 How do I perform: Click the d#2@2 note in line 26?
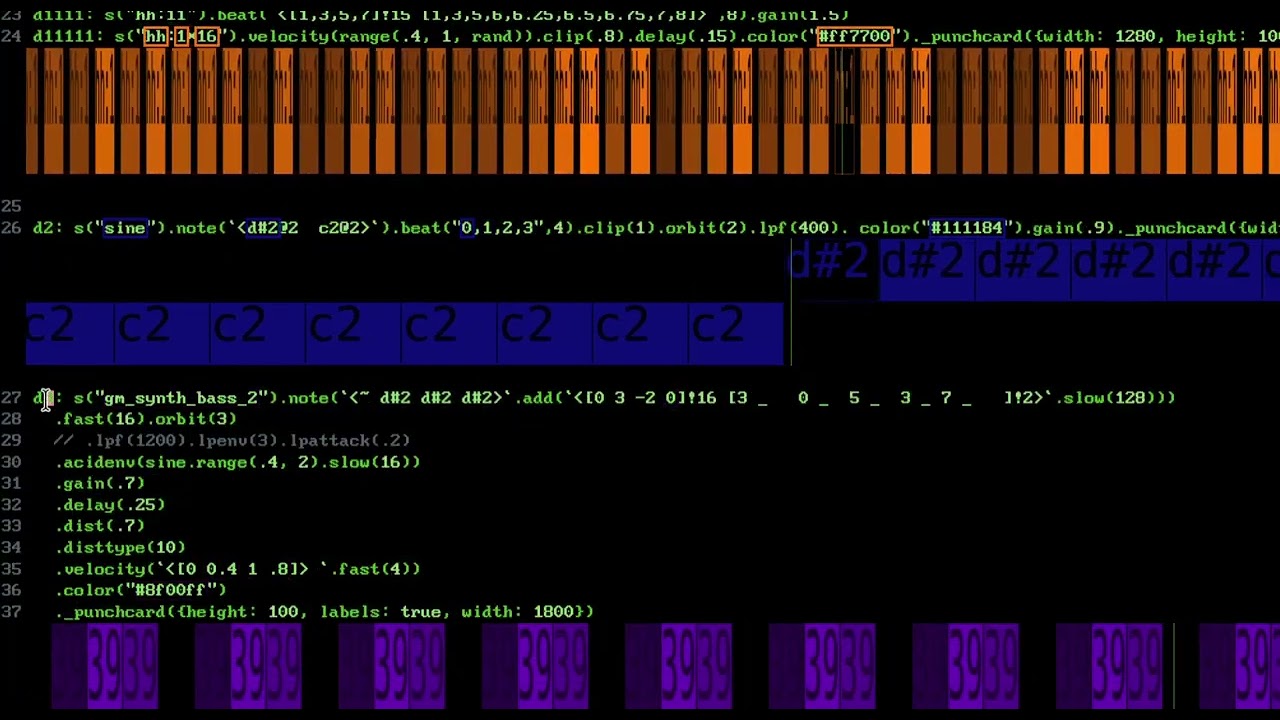click(272, 228)
